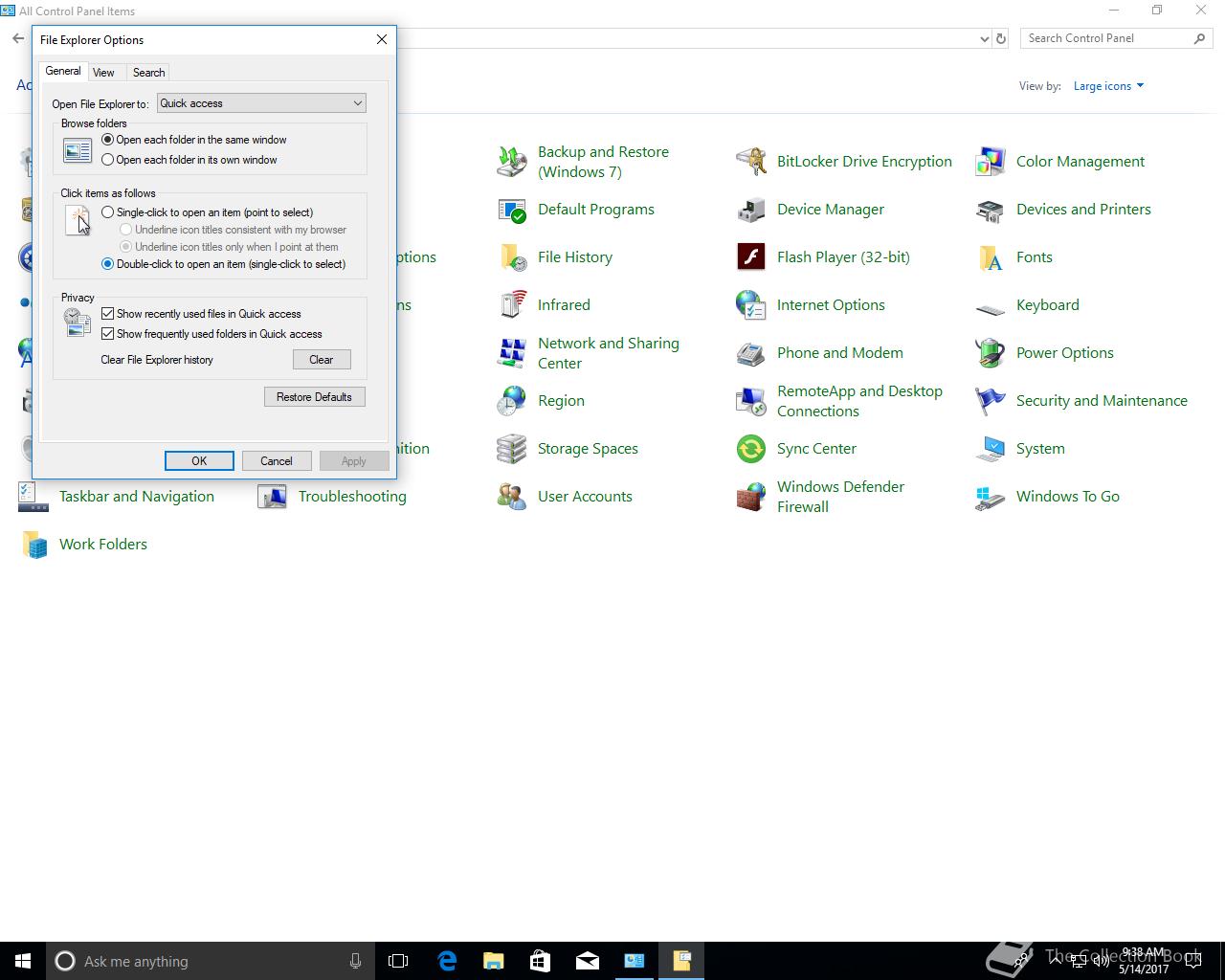Open the File History icon

click(x=512, y=257)
